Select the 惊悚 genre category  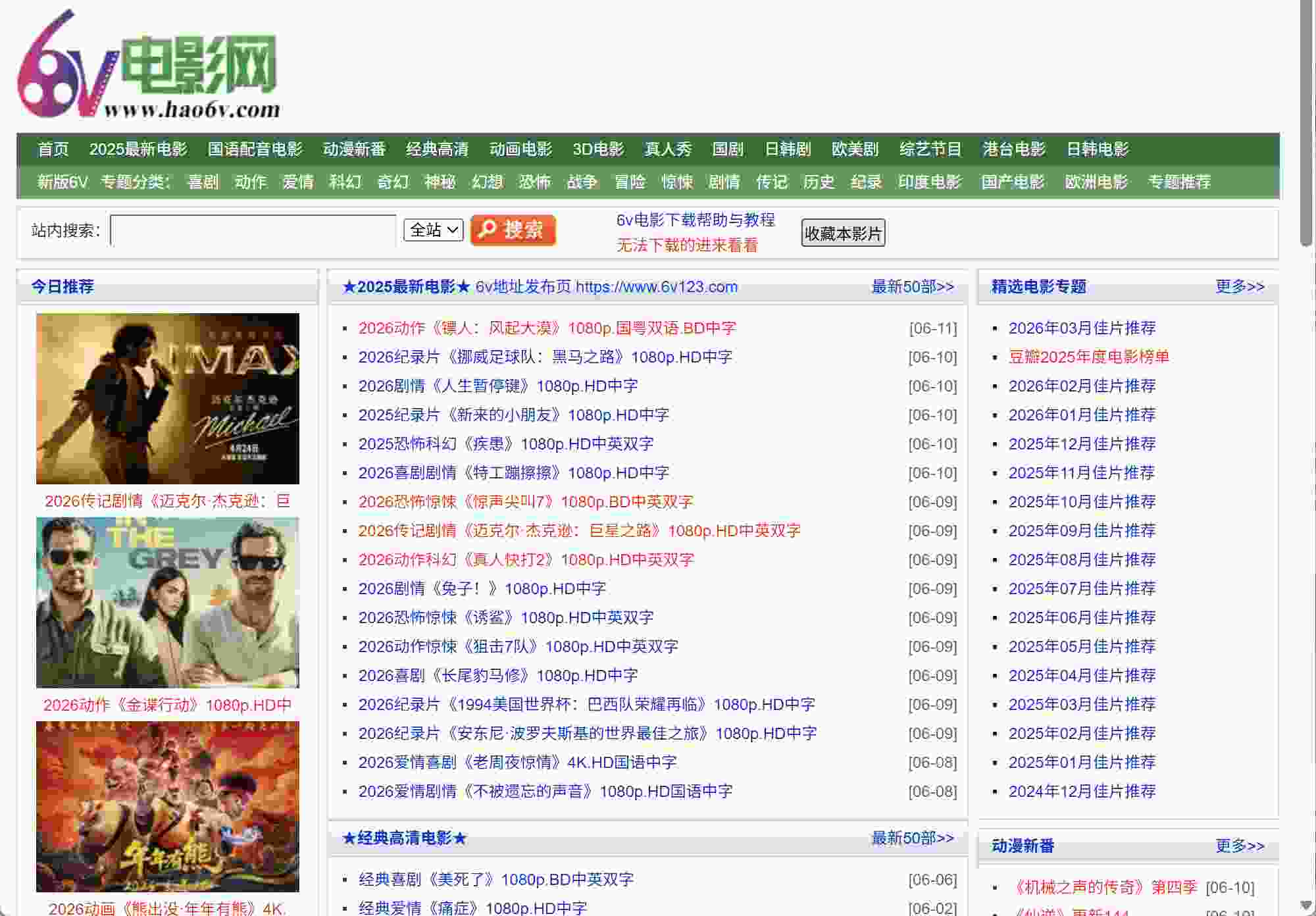click(677, 182)
